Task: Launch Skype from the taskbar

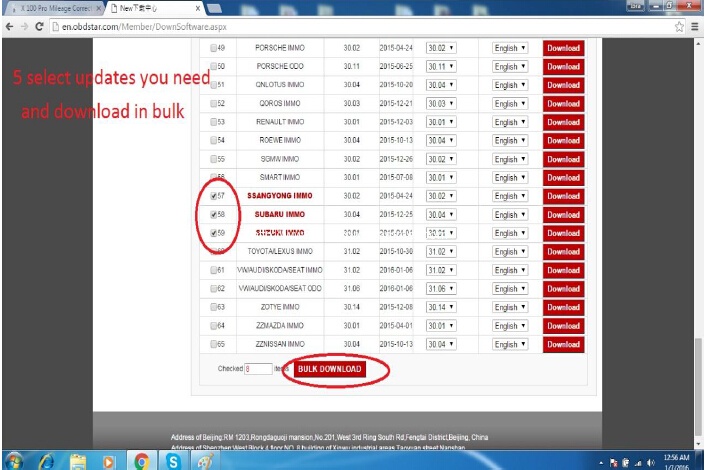Action: 173,461
